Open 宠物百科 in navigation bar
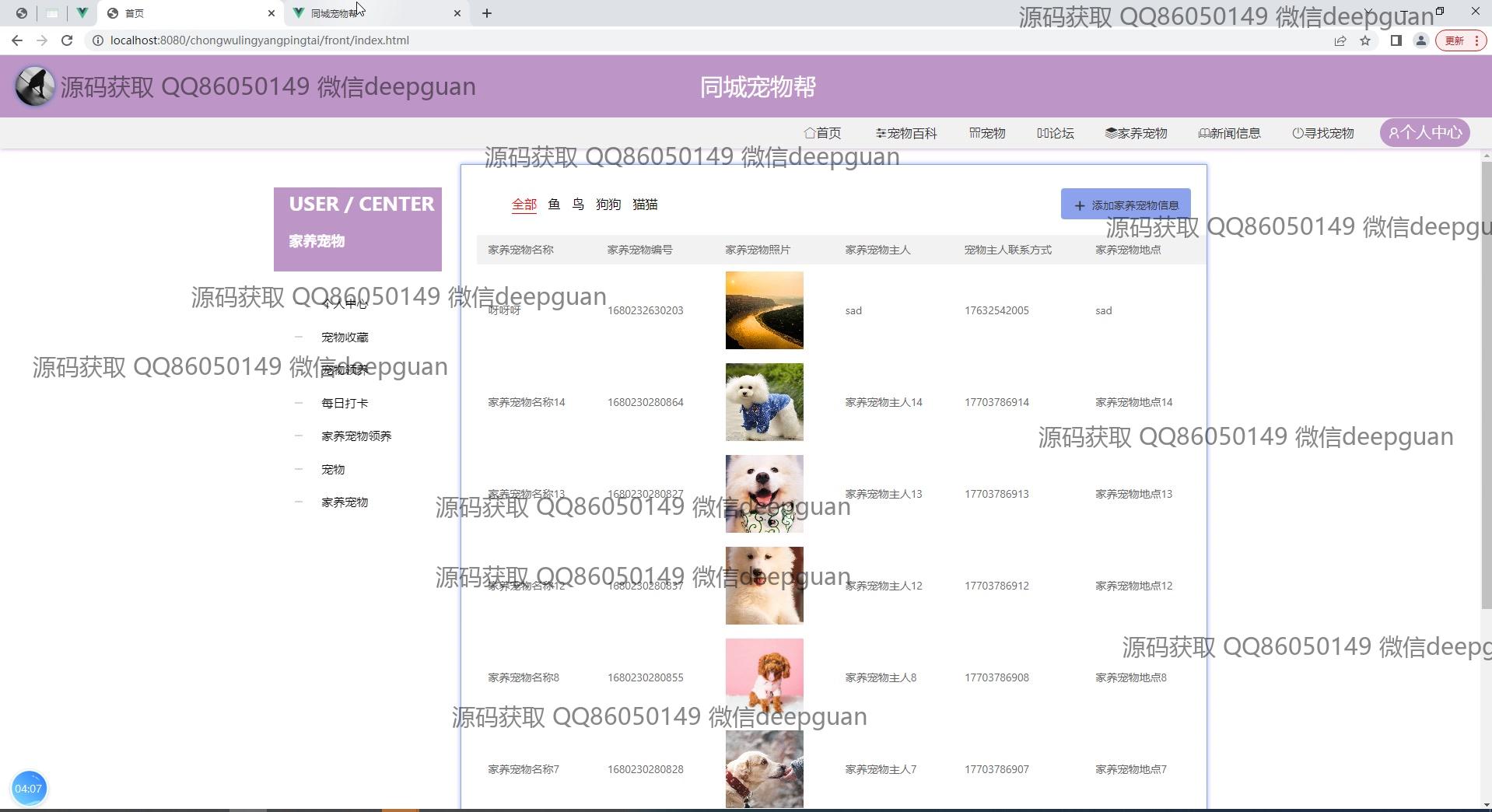Viewport: 1492px width, 812px height. (x=906, y=133)
